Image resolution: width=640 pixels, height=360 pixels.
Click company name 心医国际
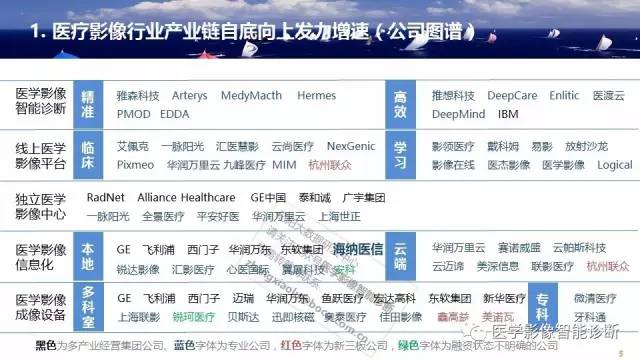248,269
